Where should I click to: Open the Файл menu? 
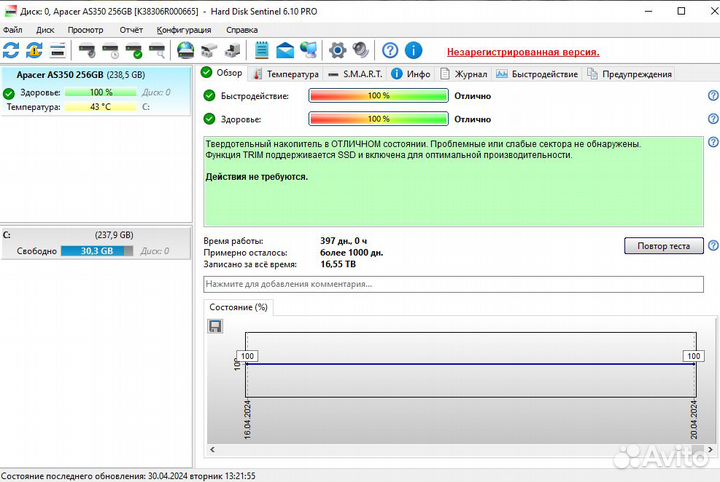pyautogui.click(x=12, y=30)
